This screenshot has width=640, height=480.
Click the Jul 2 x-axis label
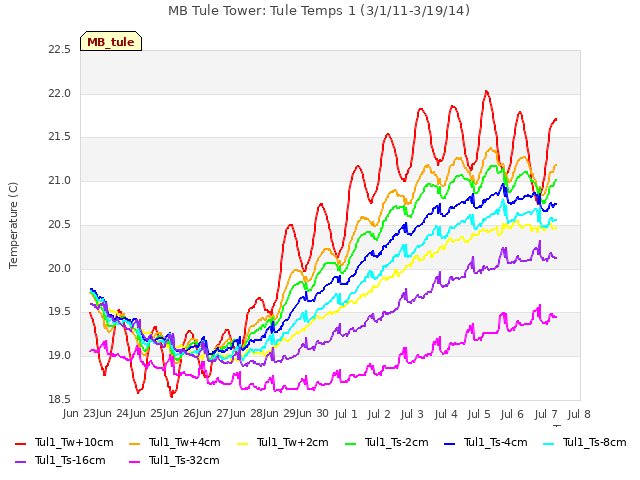(379, 414)
